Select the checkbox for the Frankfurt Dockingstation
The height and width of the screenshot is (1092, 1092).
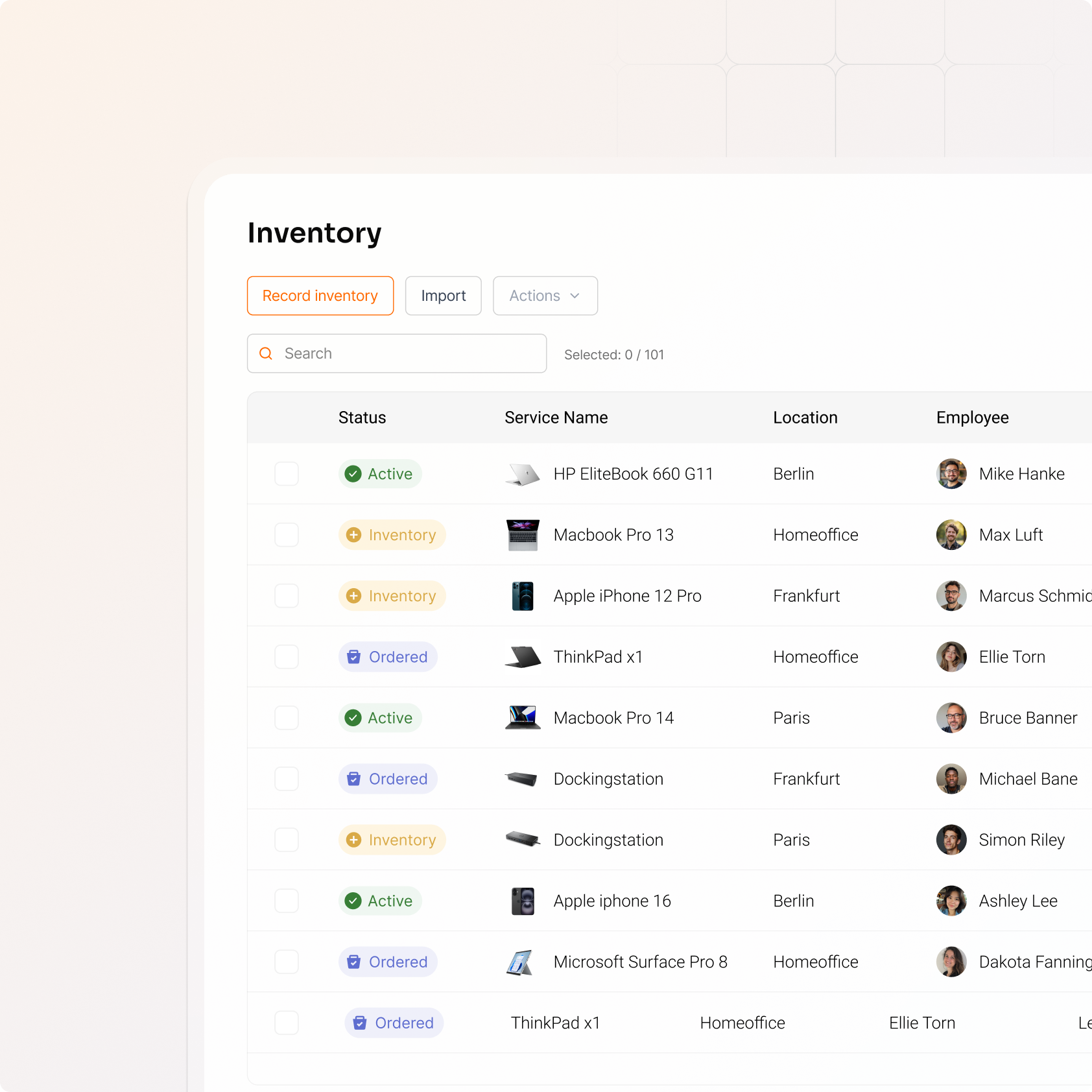(287, 779)
